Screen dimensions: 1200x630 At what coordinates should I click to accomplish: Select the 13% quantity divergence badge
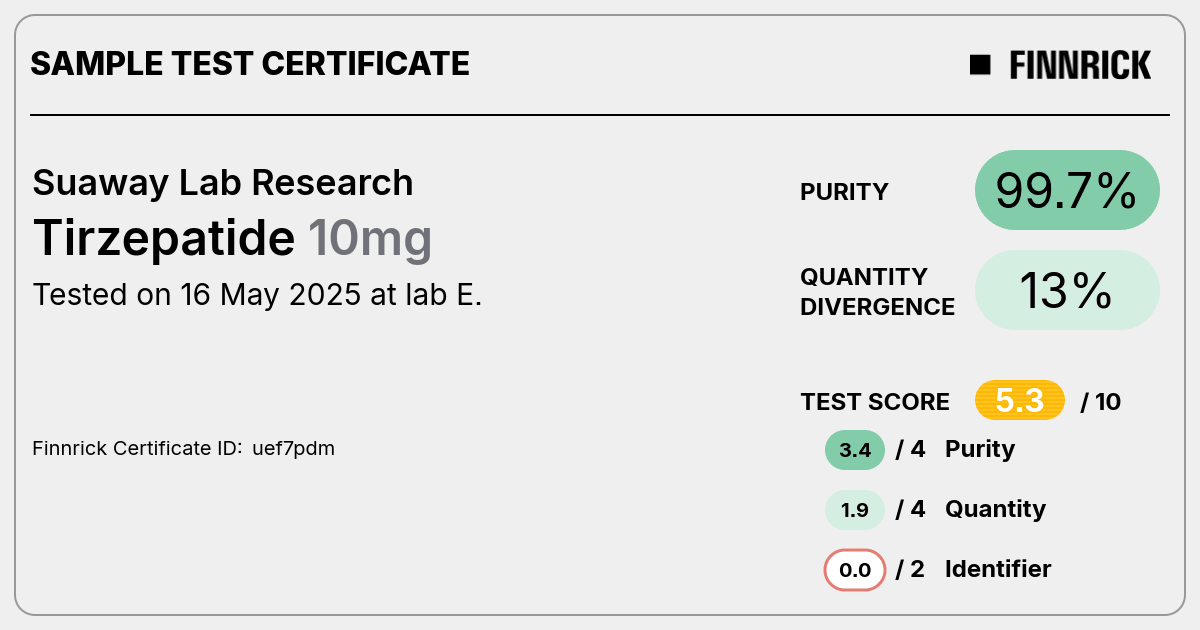[1067, 290]
